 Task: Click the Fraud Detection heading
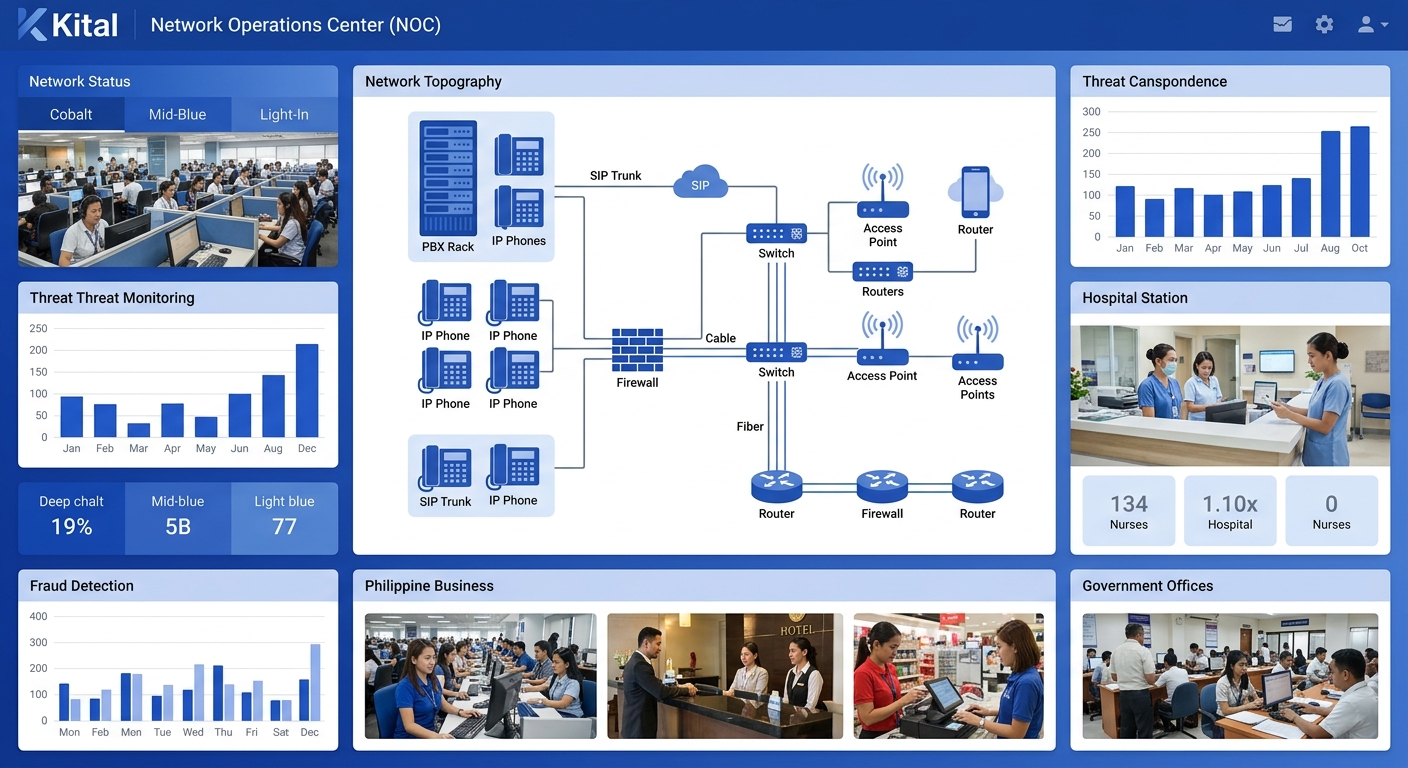tap(82, 585)
